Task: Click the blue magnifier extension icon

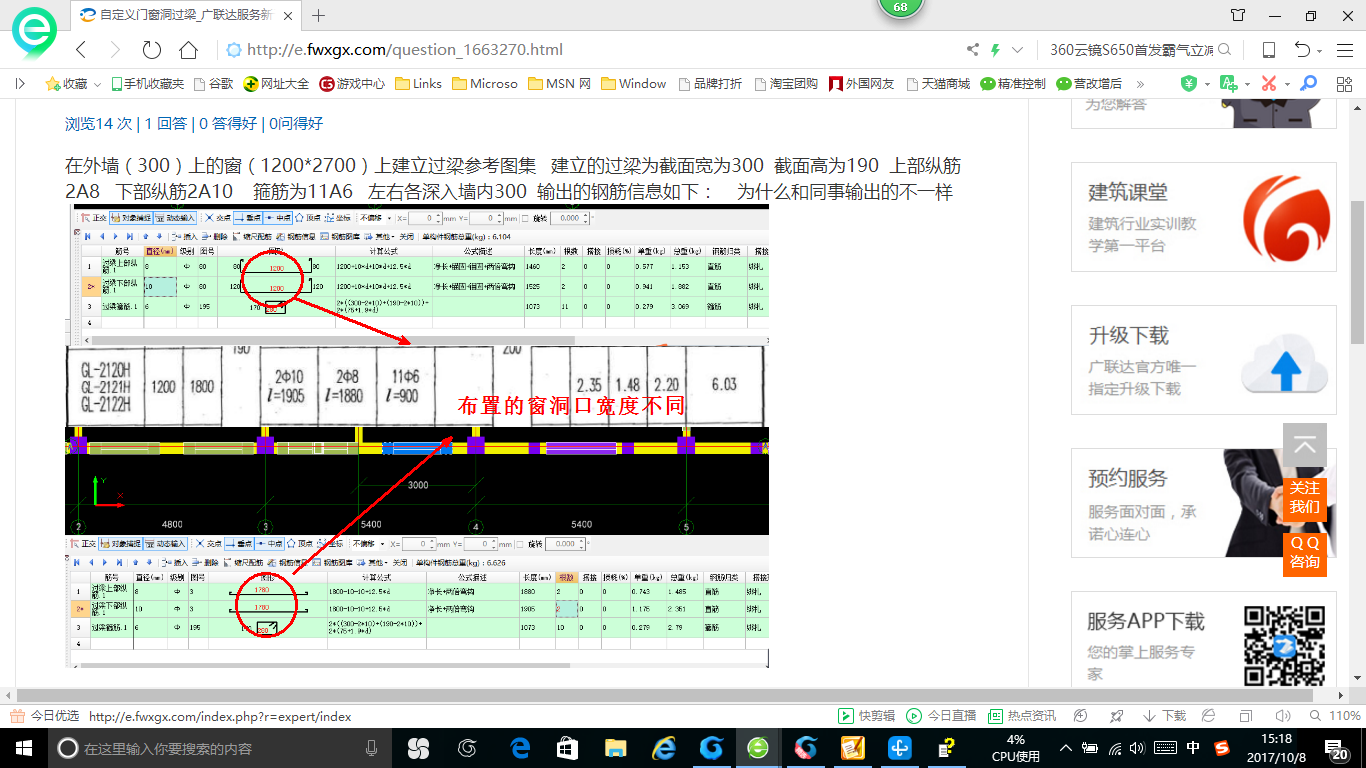Action: (1309, 84)
